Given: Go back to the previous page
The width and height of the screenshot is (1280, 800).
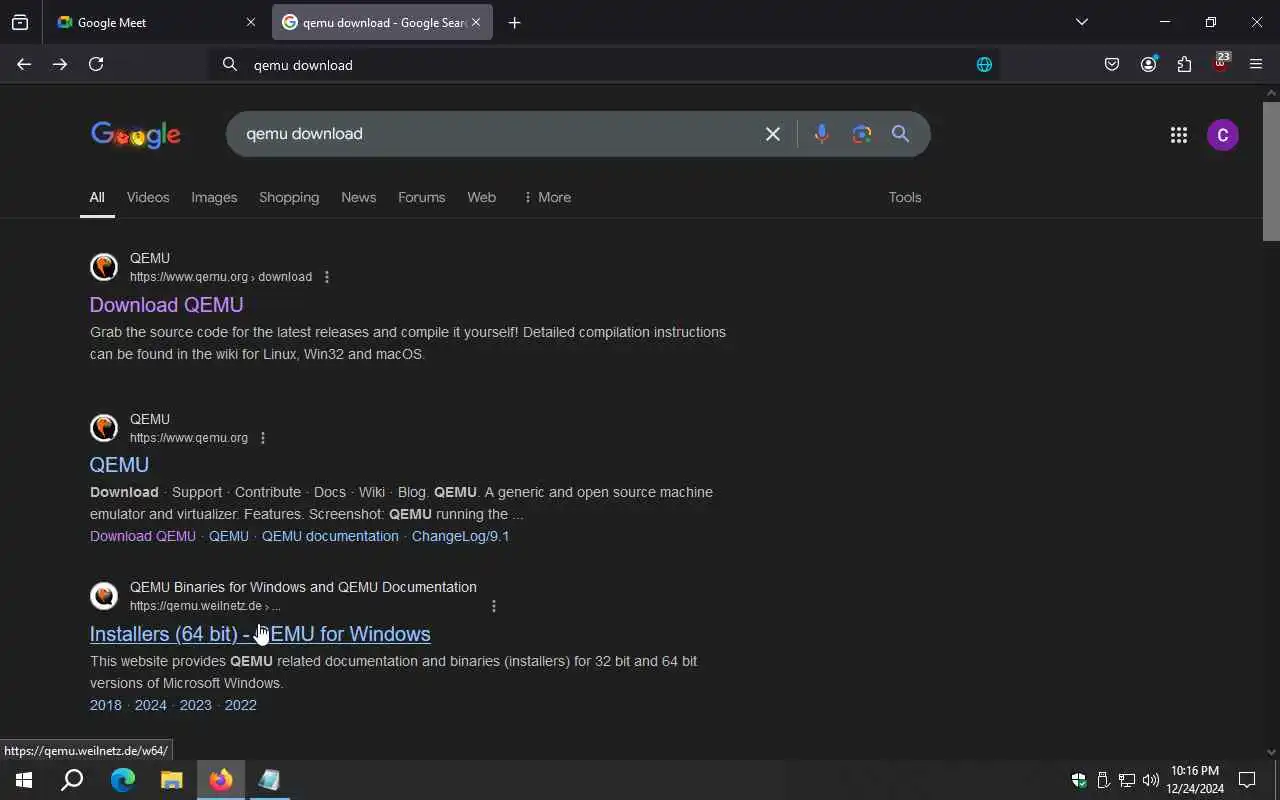Looking at the screenshot, I should [24, 64].
